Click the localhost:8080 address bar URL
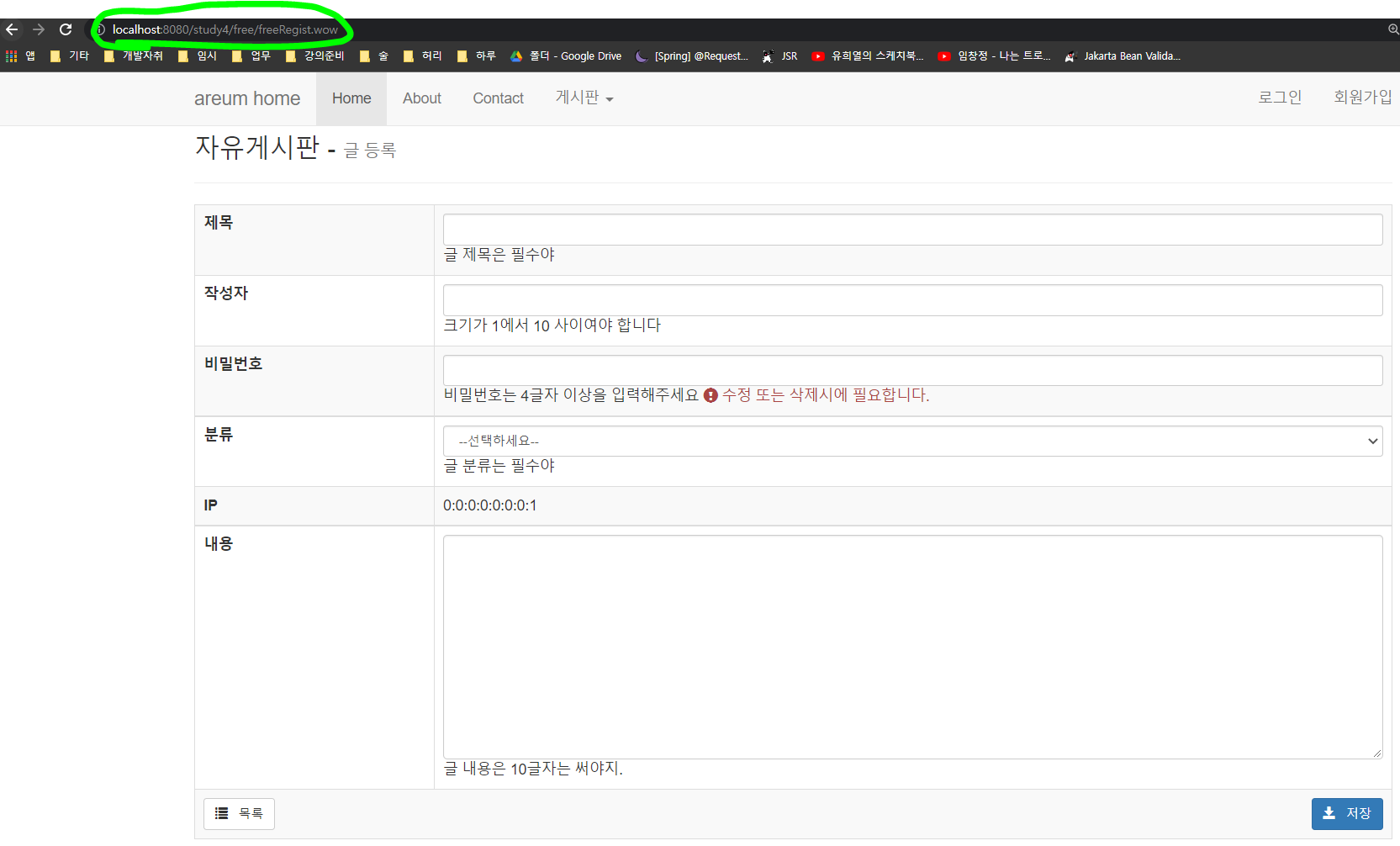Screen dimensions: 1400x846 (x=225, y=29)
